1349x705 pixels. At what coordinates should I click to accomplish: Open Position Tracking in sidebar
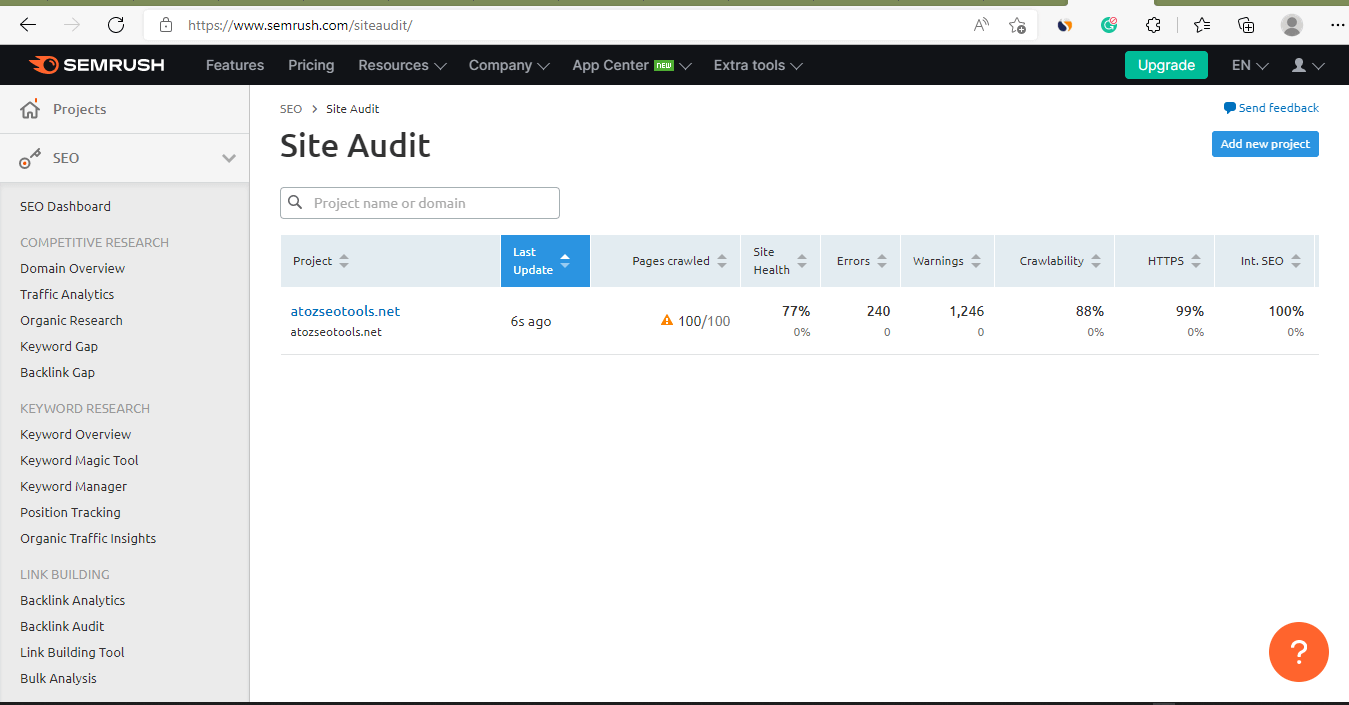click(70, 512)
